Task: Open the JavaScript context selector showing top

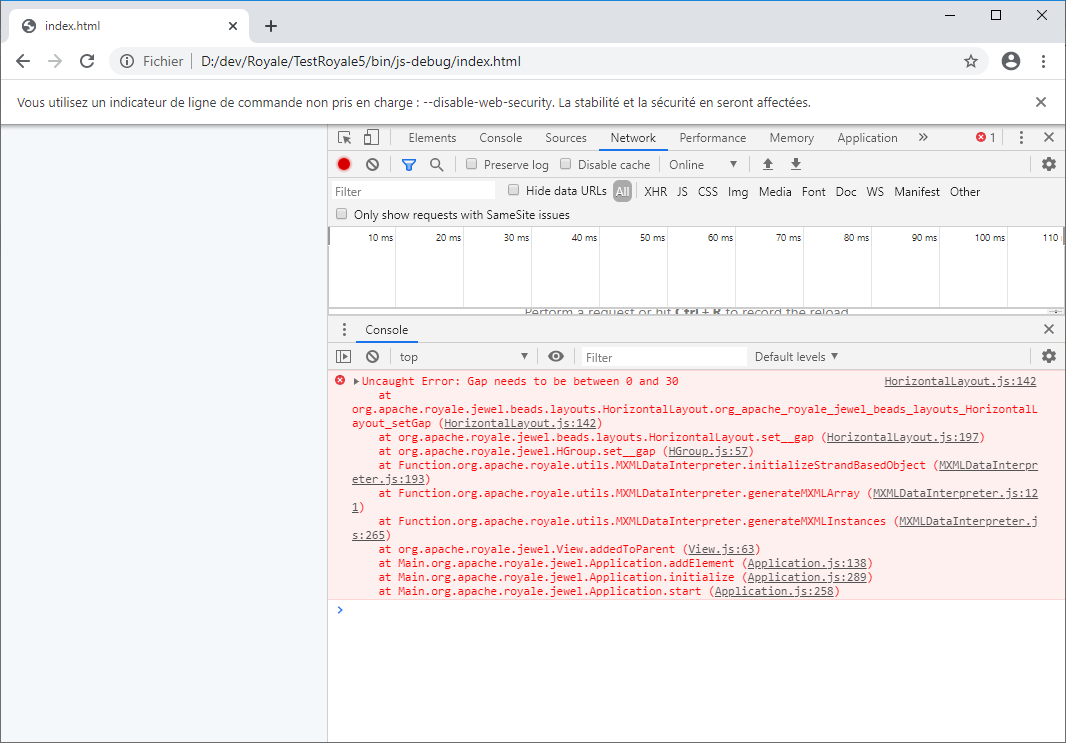Action: coord(463,356)
